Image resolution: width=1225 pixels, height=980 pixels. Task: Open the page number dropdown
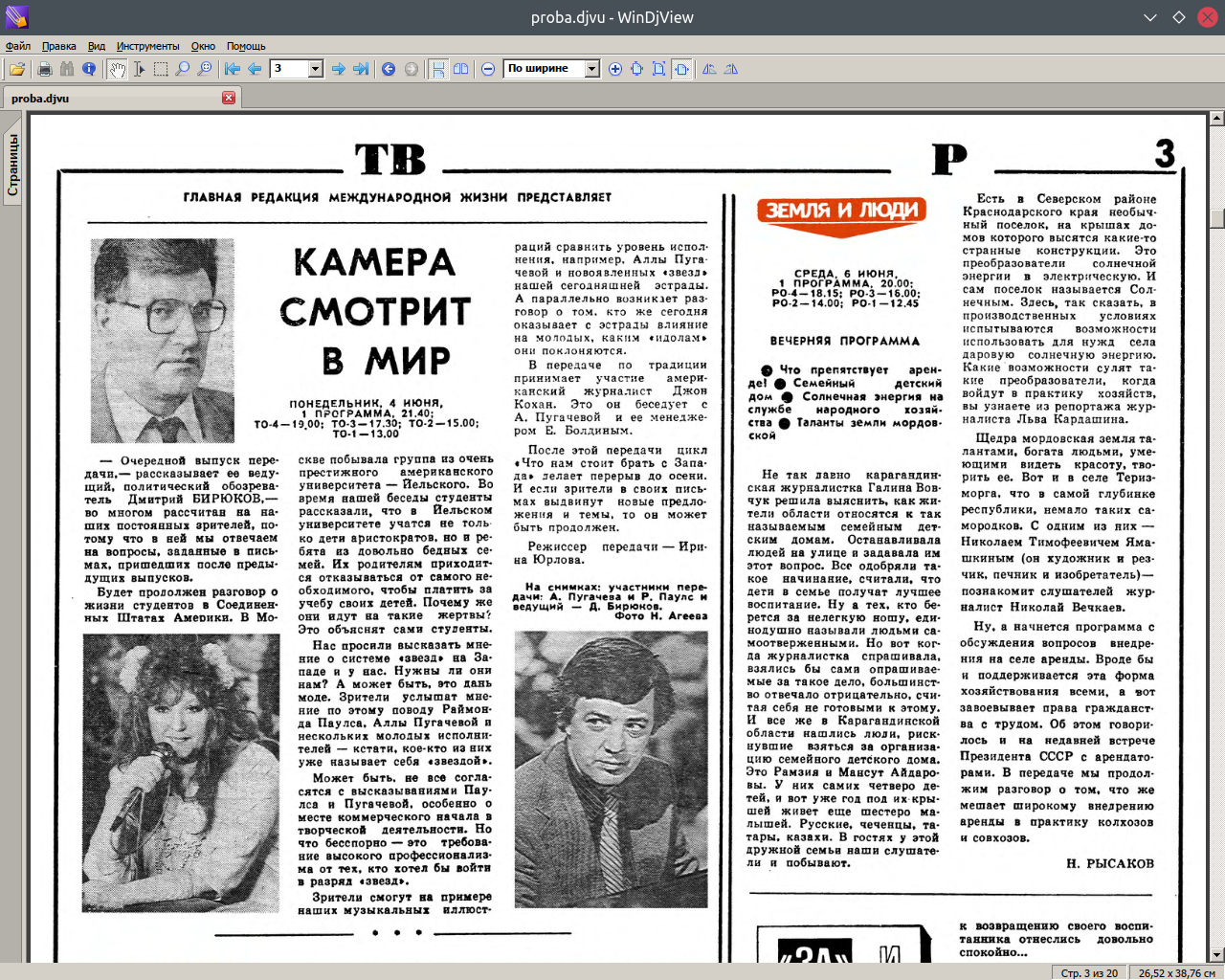316,69
